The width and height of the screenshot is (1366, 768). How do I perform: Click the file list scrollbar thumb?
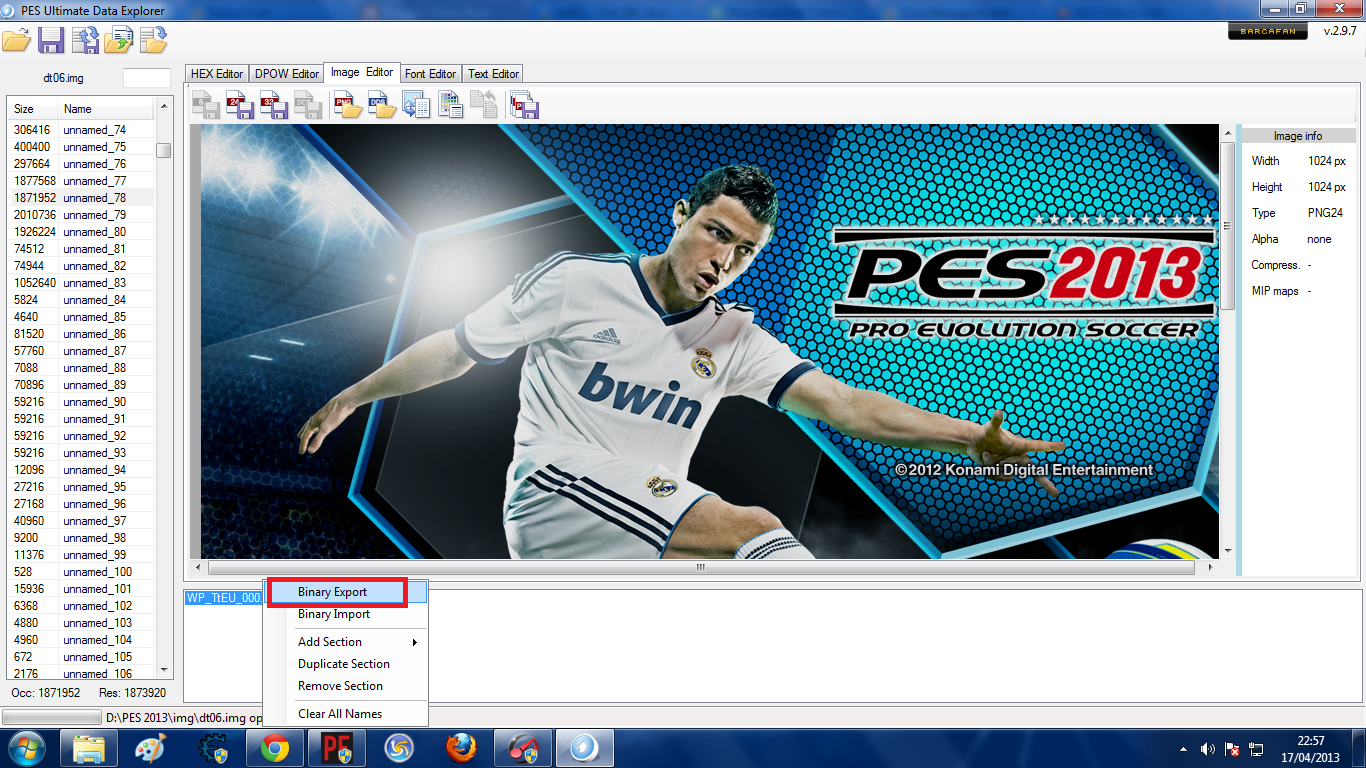(164, 150)
